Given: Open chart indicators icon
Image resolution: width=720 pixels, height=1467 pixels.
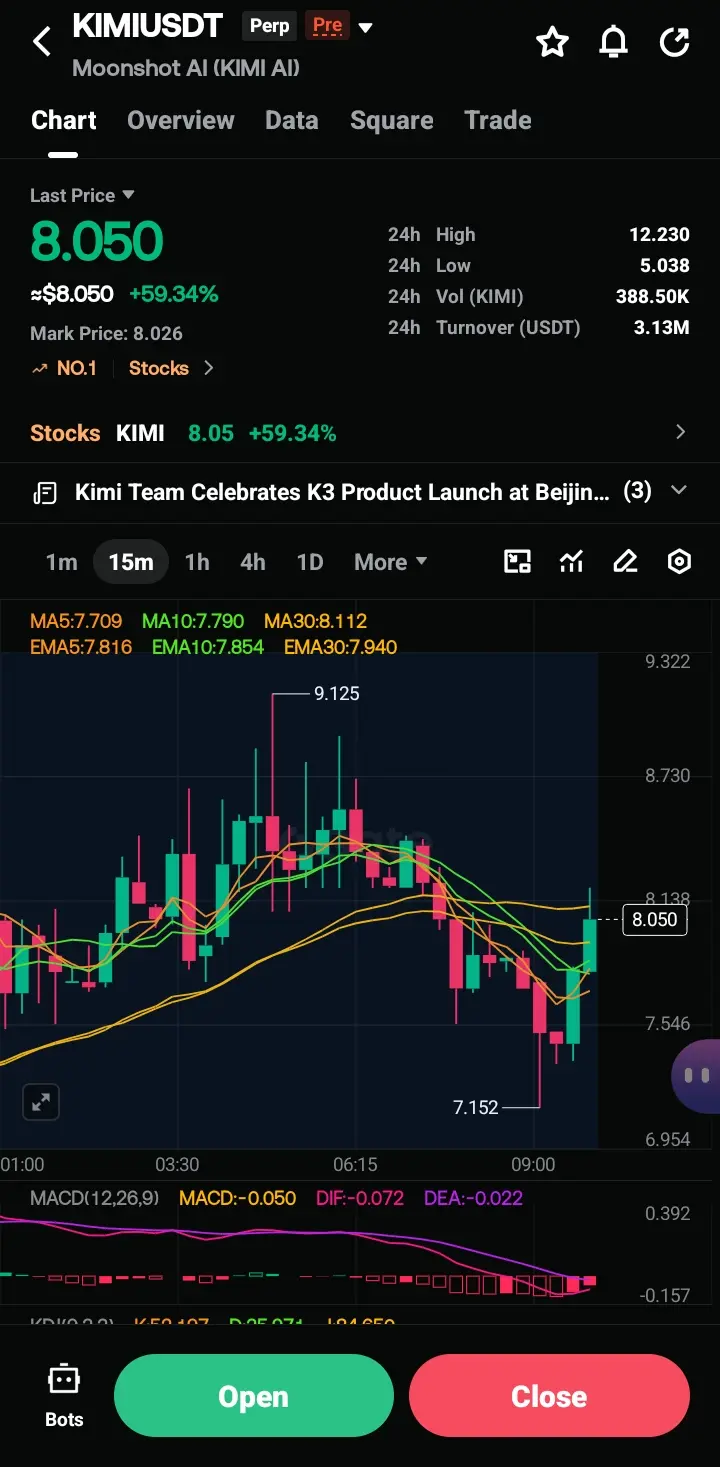Looking at the screenshot, I should (571, 562).
